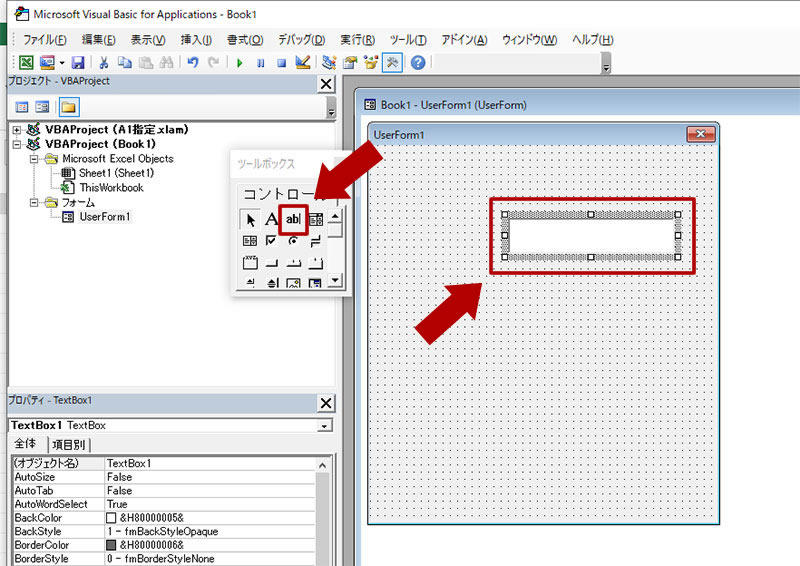Toggle Folders icon in Project panel
This screenshot has height=566, width=800.
point(69,107)
